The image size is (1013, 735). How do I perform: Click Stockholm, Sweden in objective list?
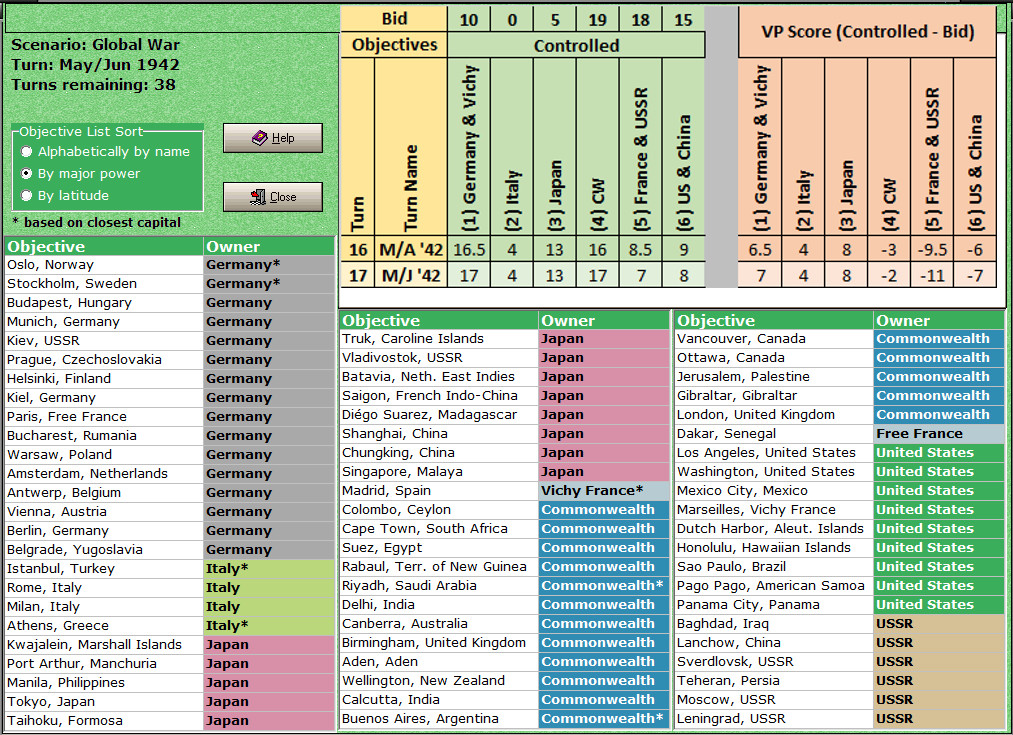(x=169, y=284)
